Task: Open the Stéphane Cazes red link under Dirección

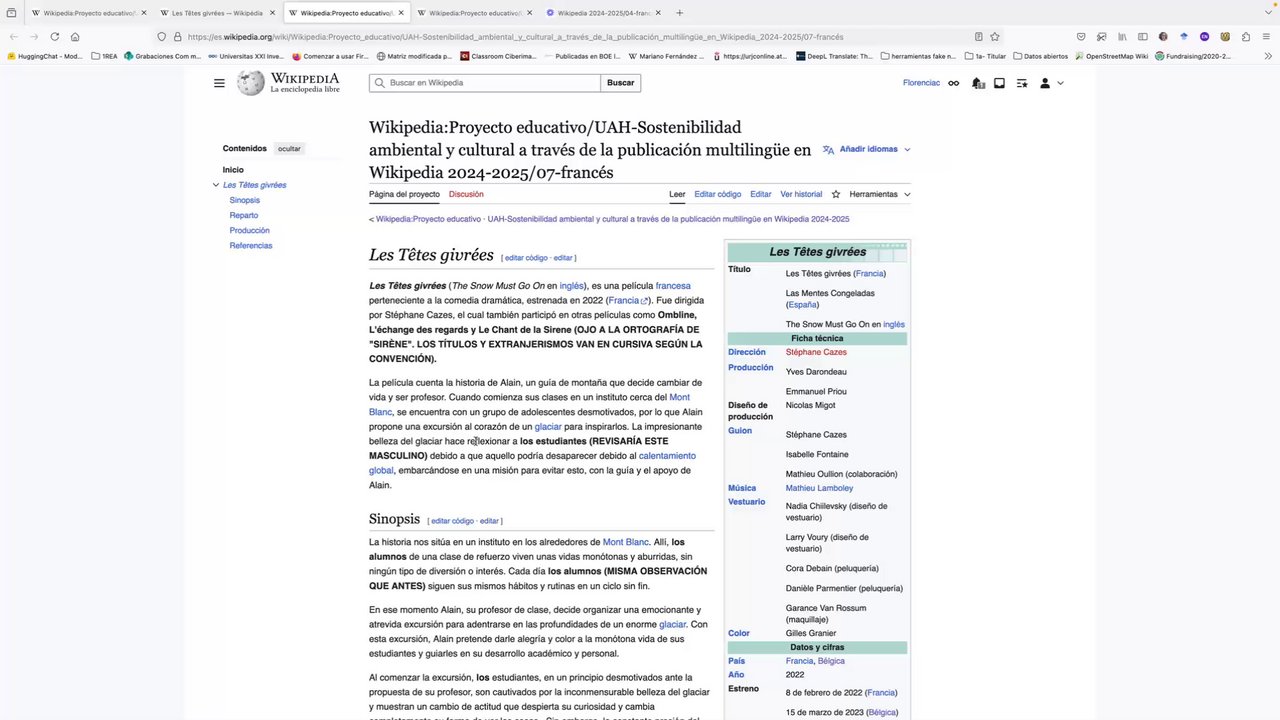Action: 816,352
